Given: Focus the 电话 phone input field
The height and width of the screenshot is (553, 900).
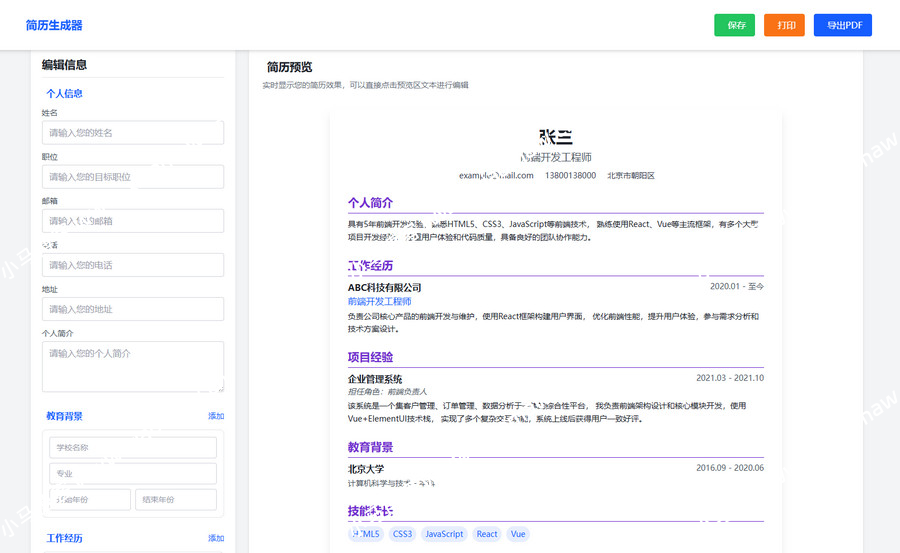Looking at the screenshot, I should (x=133, y=265).
